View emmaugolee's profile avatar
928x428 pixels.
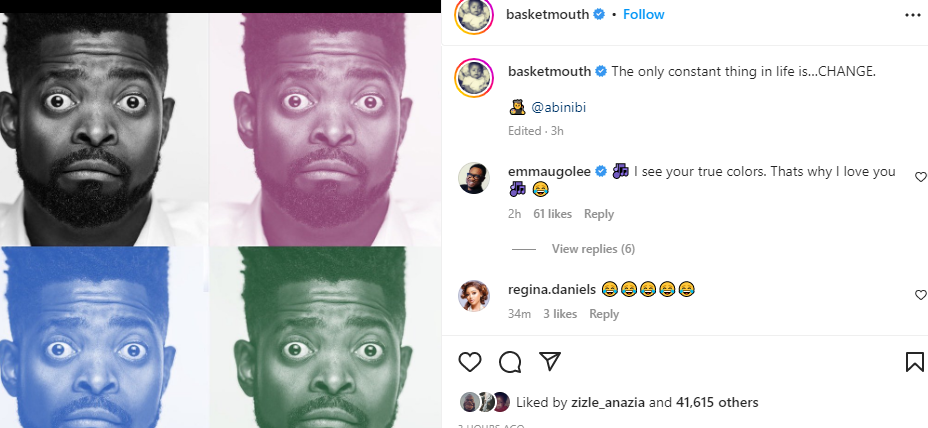point(473,178)
